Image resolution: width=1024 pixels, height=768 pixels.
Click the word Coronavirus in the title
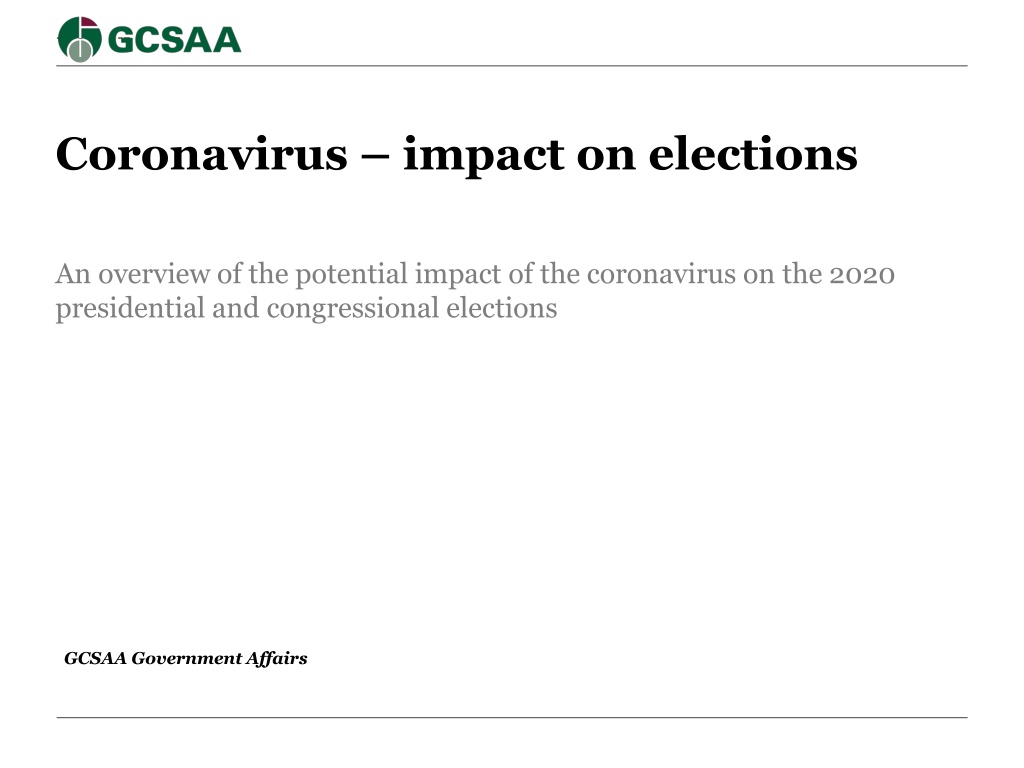202,154
